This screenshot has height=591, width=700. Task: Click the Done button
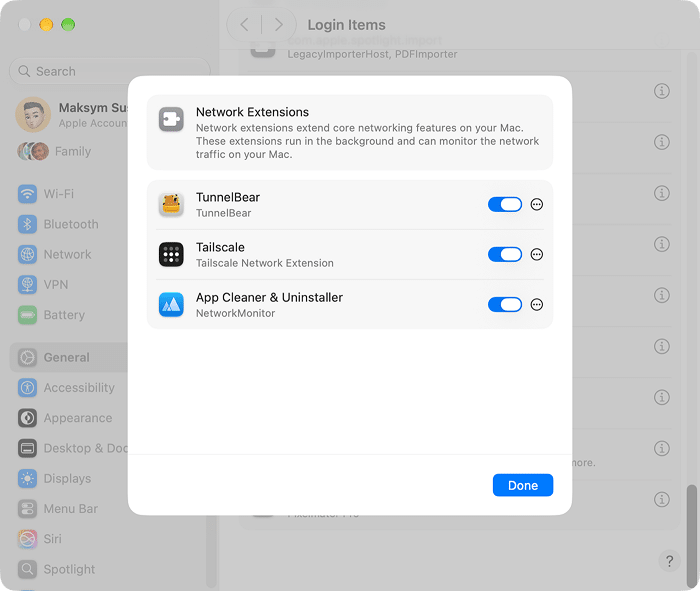coord(523,485)
